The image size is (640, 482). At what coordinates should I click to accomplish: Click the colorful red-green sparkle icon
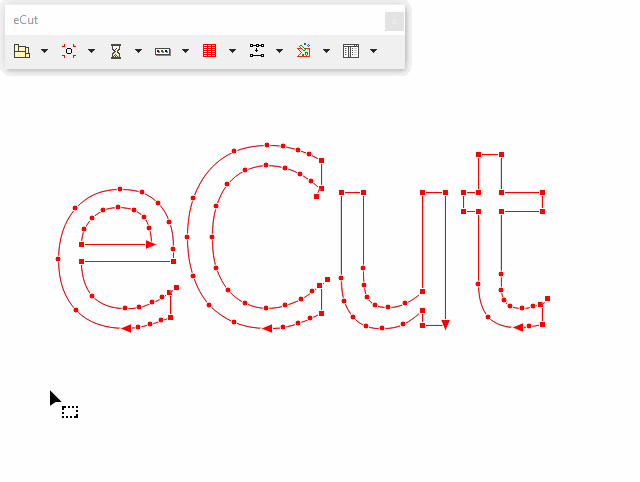pyautogui.click(x=304, y=51)
